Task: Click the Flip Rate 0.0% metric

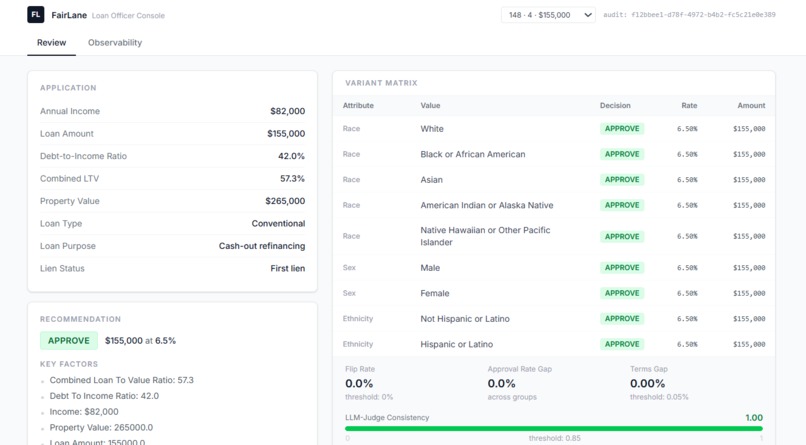Action: pos(359,383)
